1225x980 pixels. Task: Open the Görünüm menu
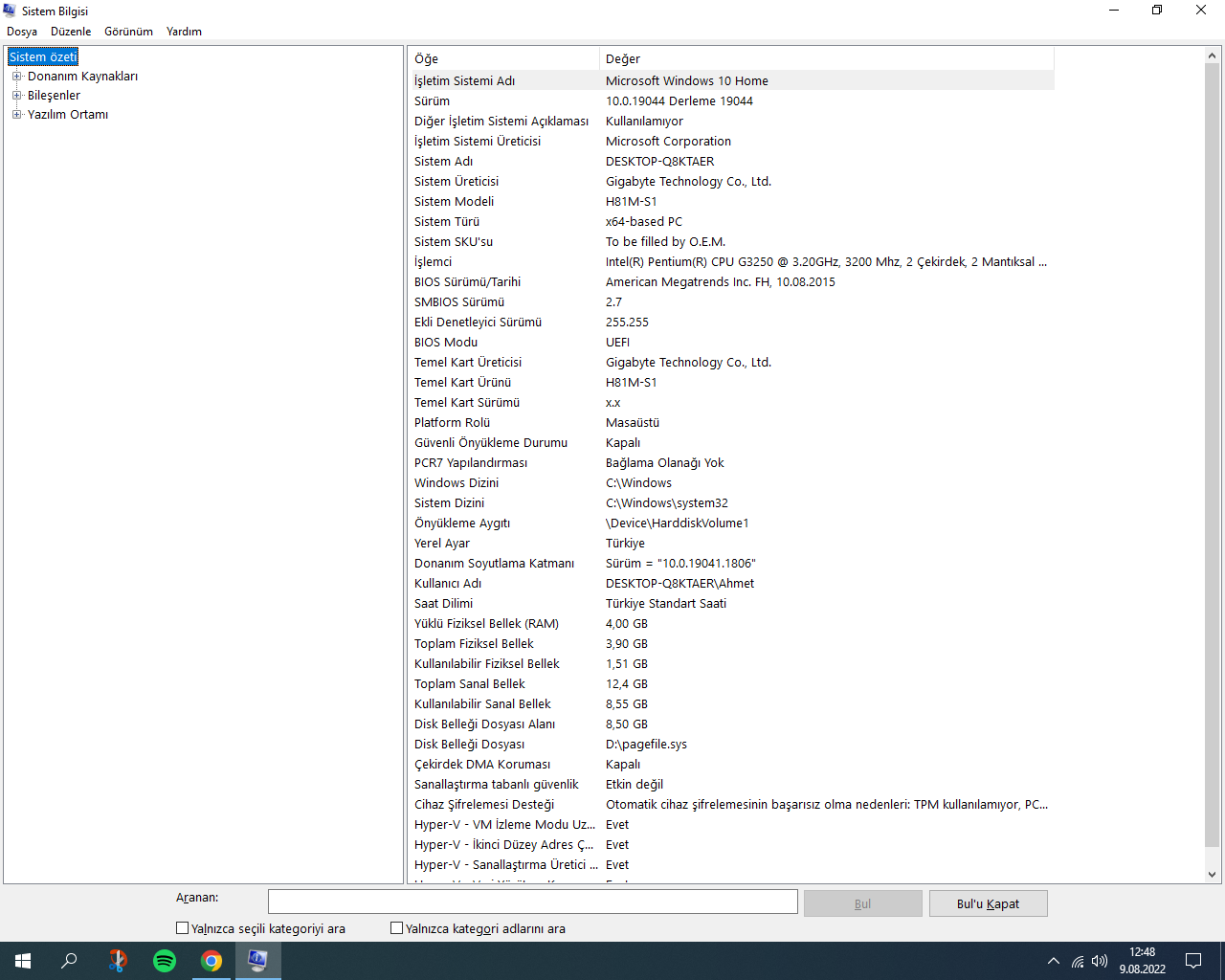(128, 32)
